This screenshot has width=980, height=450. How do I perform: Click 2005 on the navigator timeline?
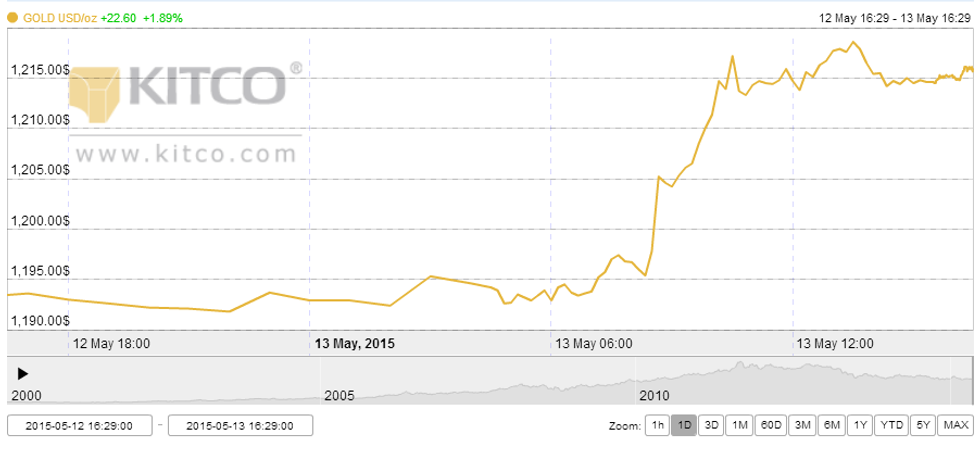click(x=340, y=396)
